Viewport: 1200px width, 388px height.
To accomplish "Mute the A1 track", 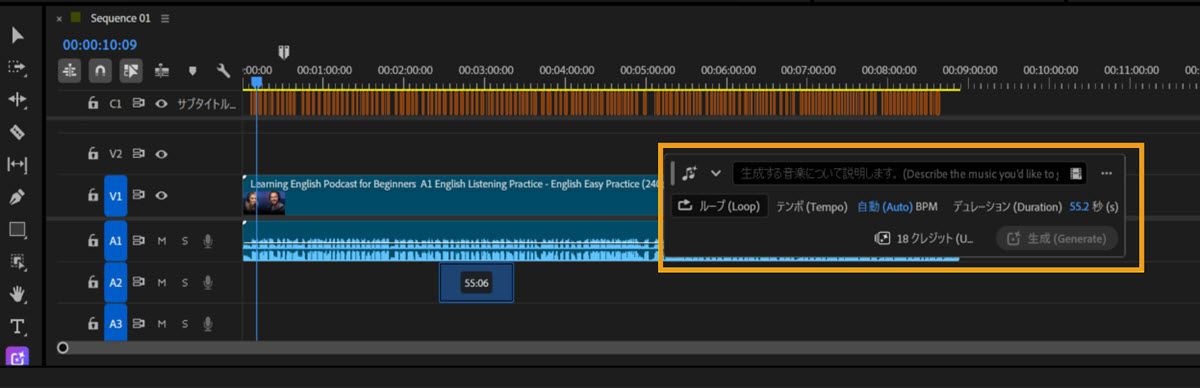I will point(161,241).
